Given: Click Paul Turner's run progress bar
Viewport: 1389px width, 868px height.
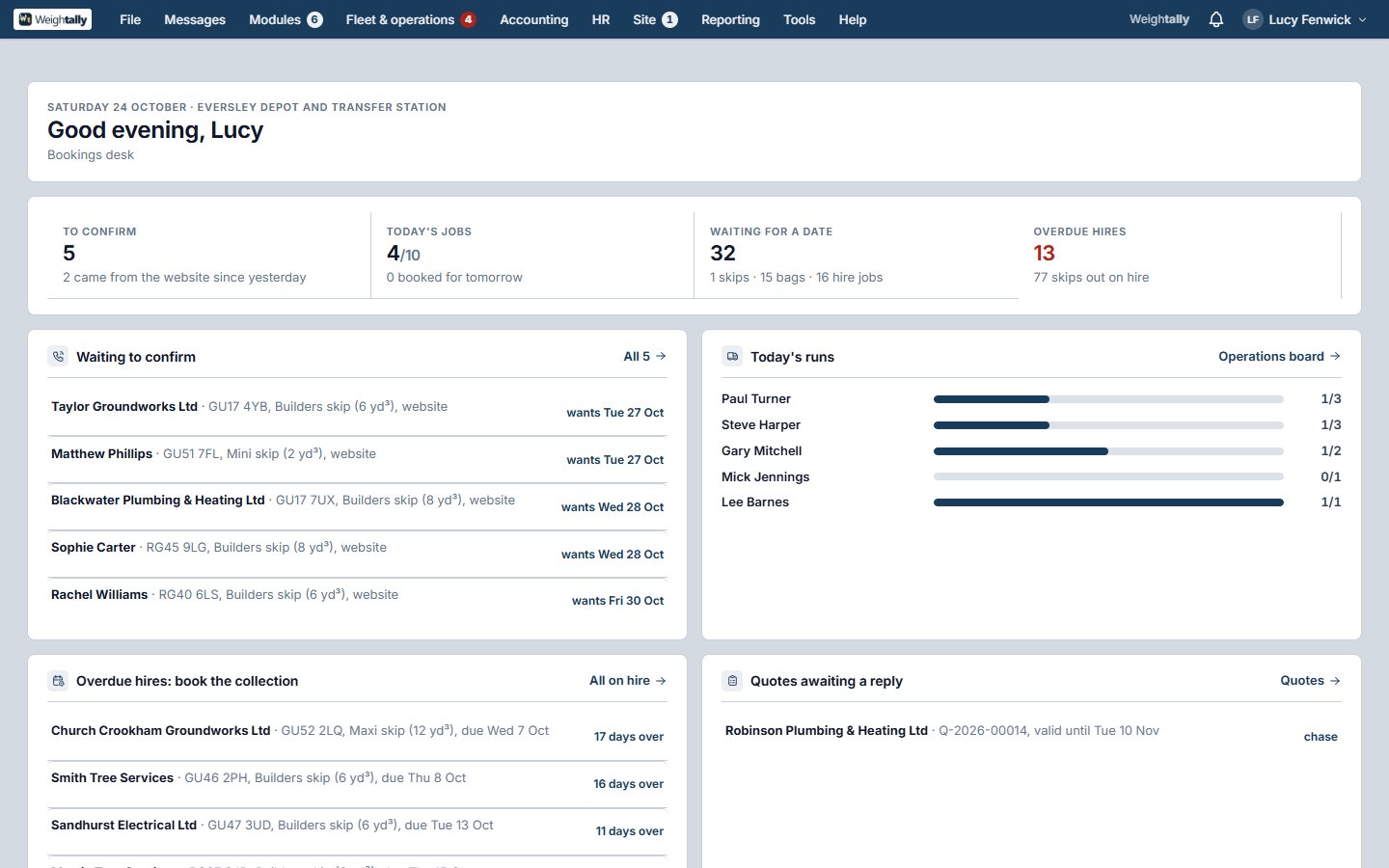Looking at the screenshot, I should 1108,399.
